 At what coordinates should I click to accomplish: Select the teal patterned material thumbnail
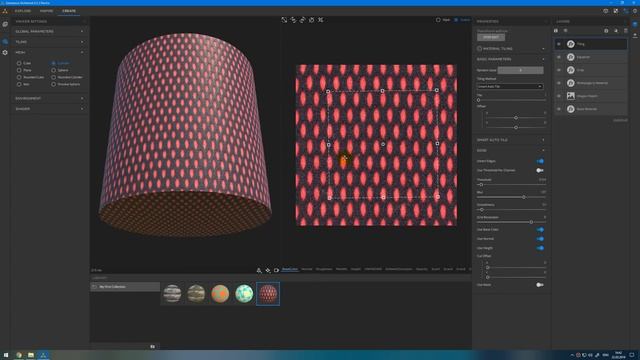(244, 293)
